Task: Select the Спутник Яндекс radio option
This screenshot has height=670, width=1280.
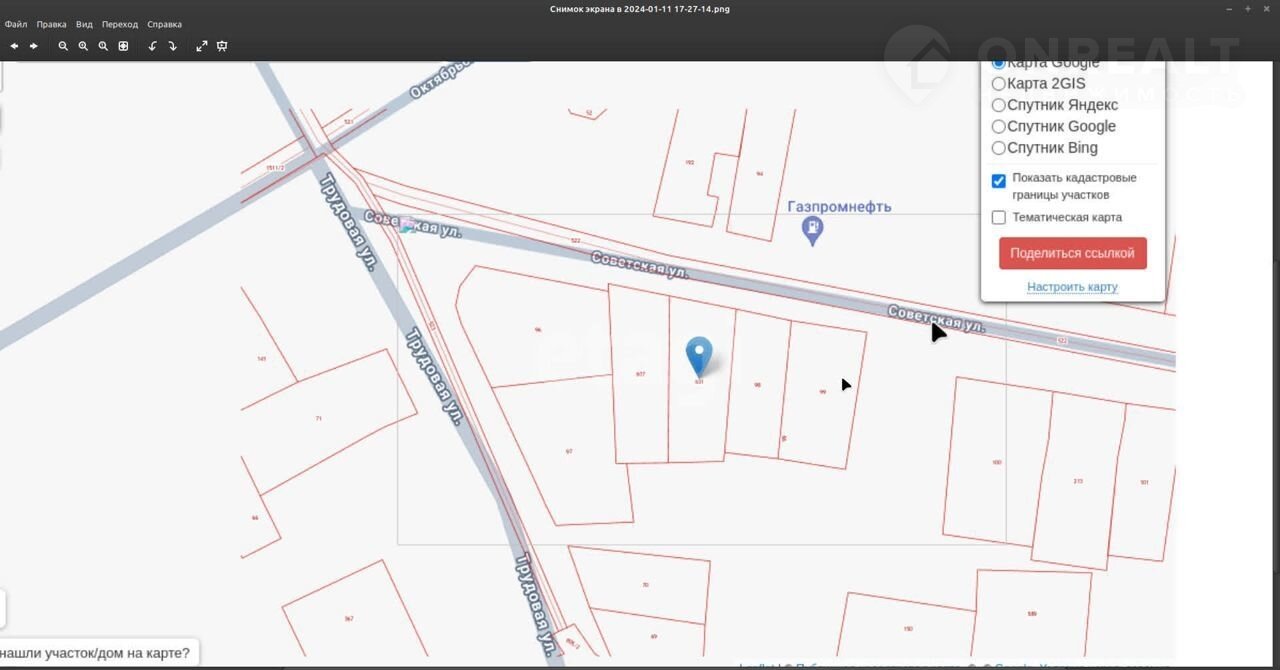Action: coord(998,105)
